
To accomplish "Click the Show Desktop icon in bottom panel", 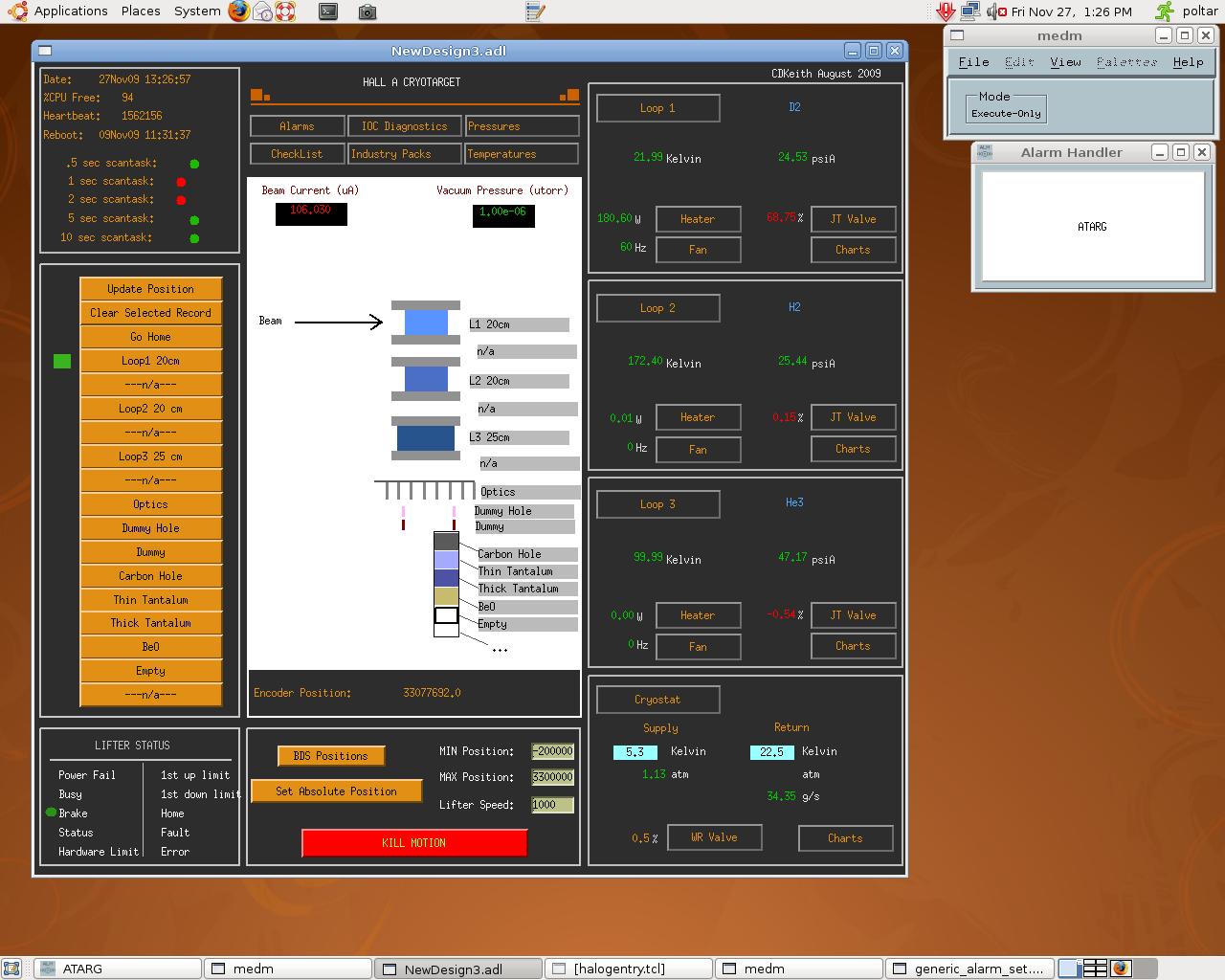I will pyautogui.click(x=11, y=969).
